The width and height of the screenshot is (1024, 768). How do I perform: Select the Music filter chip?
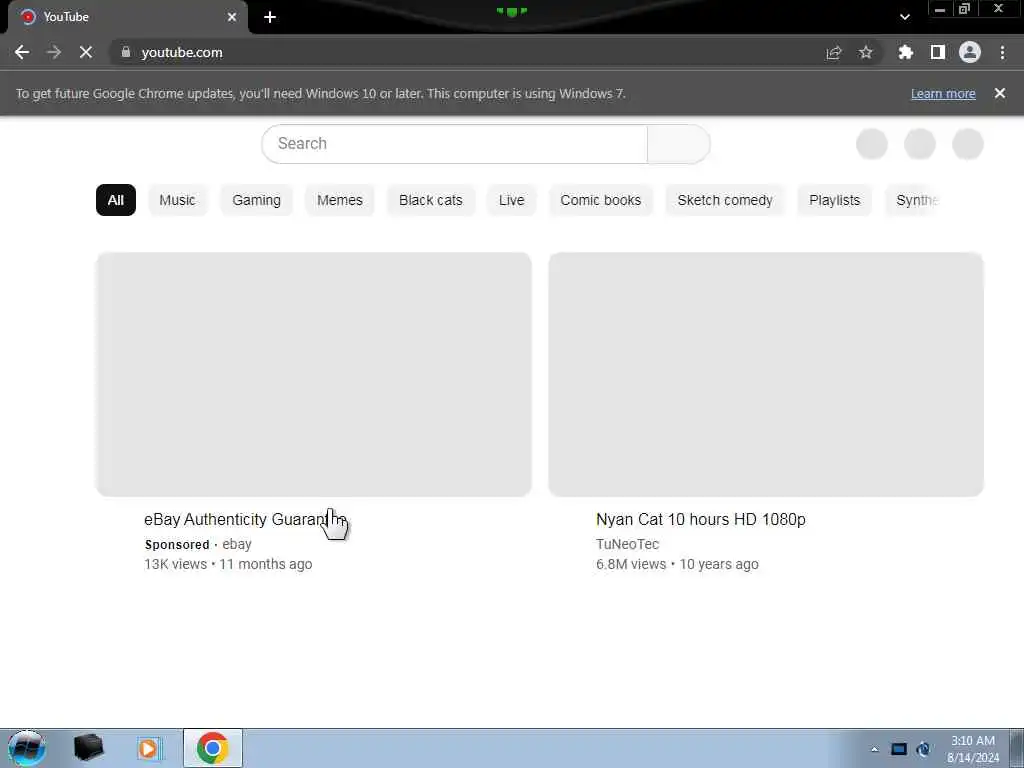[177, 200]
